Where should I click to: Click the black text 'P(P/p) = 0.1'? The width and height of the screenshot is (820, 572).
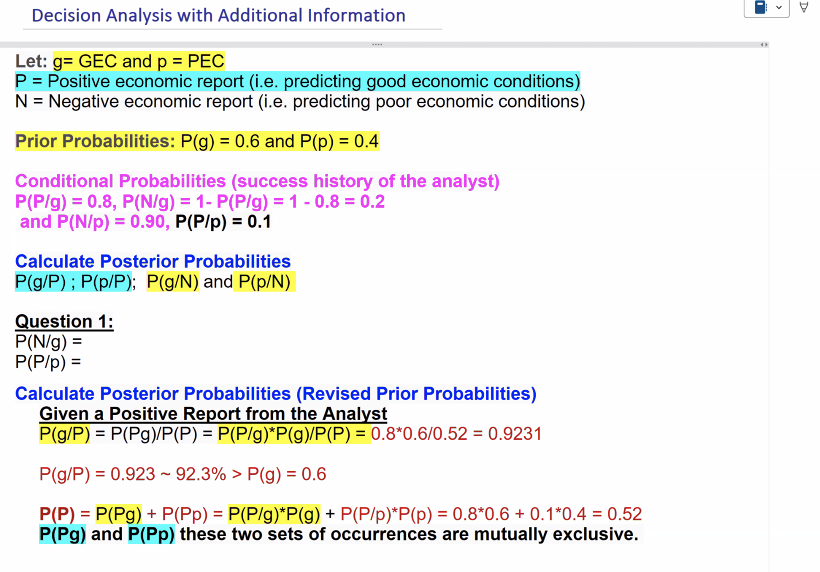point(223,222)
